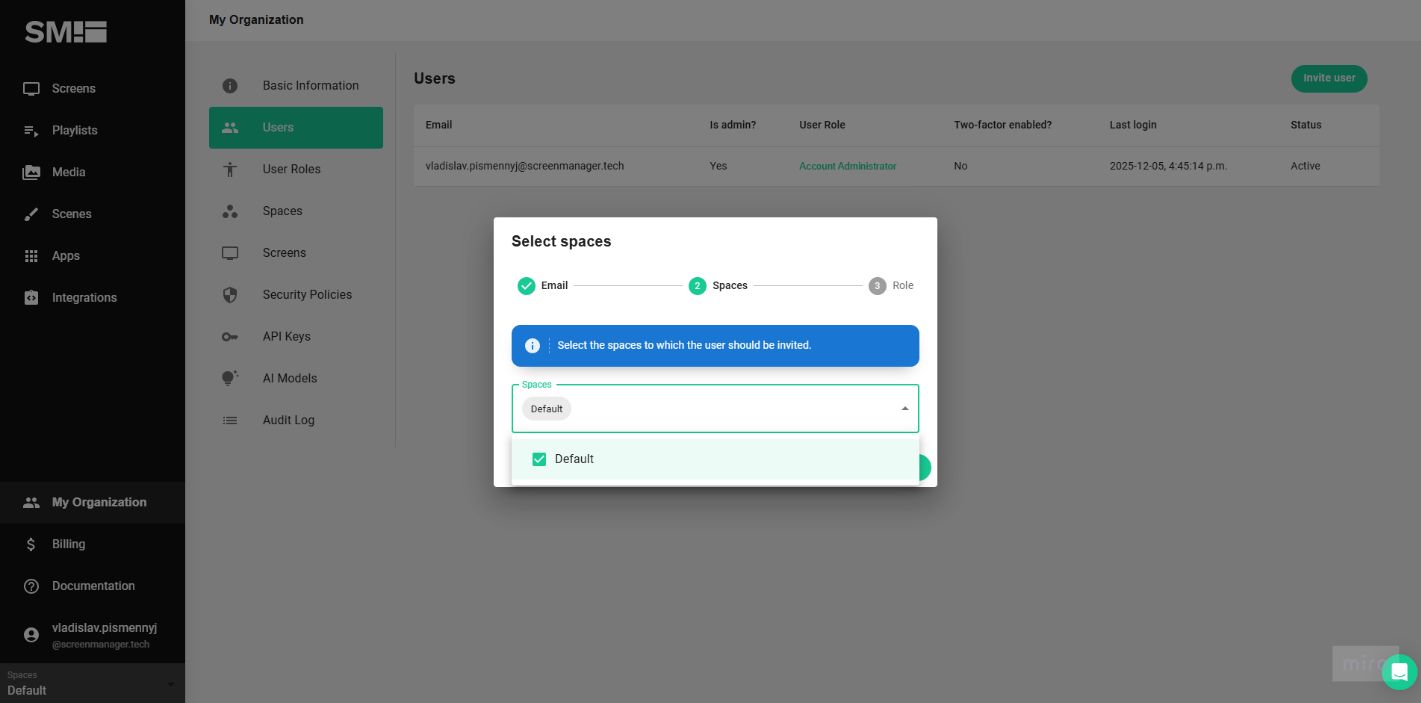Image resolution: width=1421 pixels, height=703 pixels.
Task: Click the User Role column header
Action: [x=822, y=125]
